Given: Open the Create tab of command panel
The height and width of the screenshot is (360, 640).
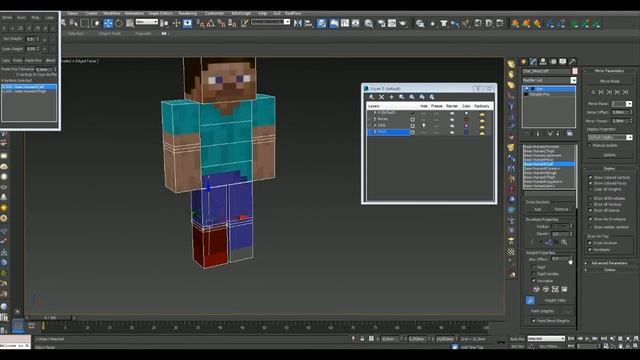Looking at the screenshot, I should coord(524,62).
